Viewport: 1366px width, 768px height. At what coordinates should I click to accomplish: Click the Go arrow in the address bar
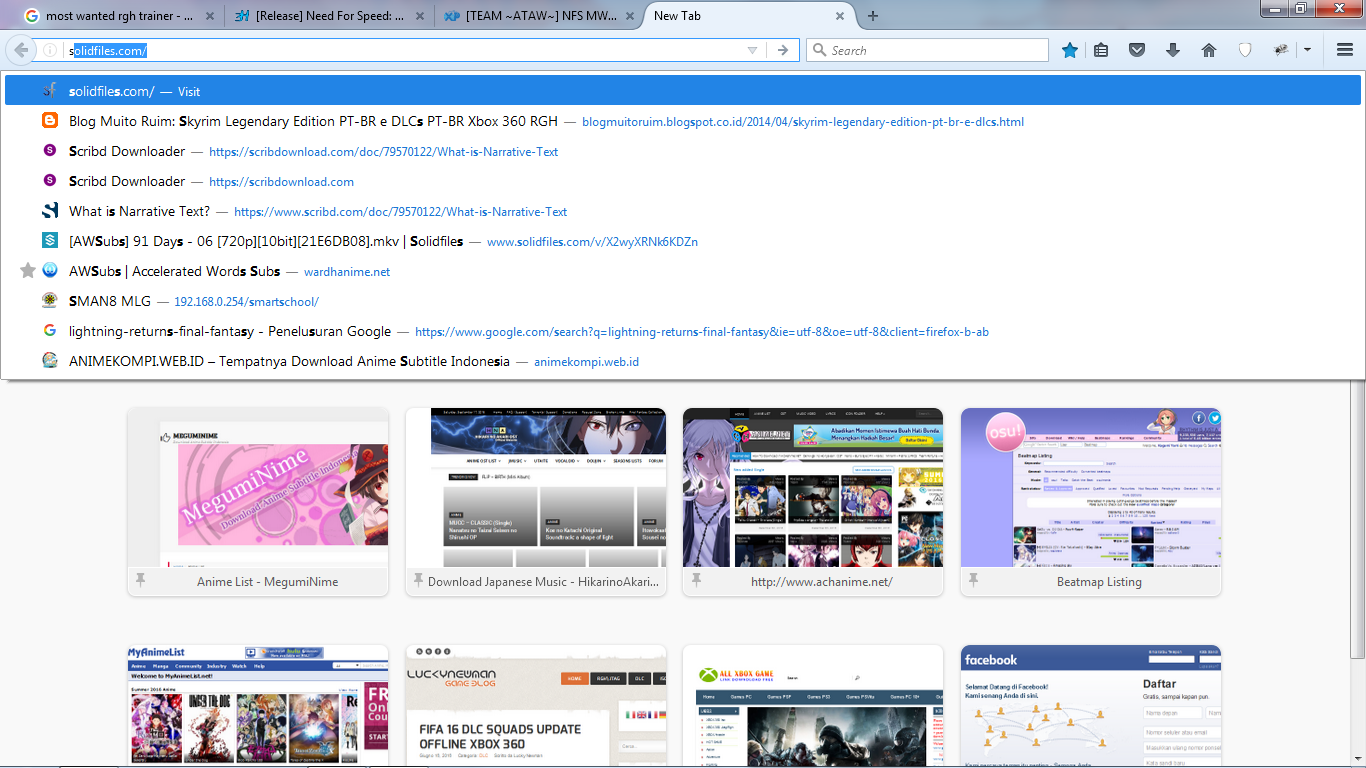tap(783, 50)
